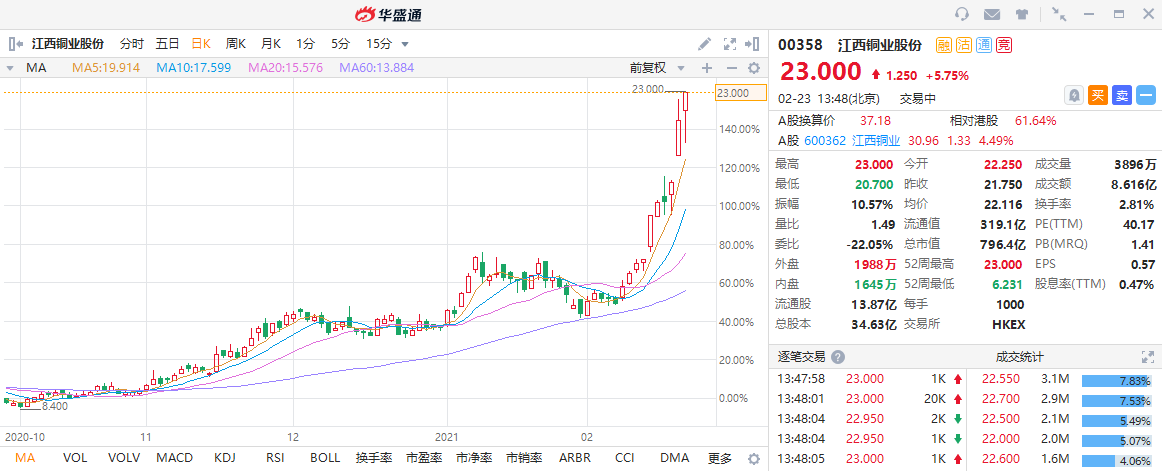Click MA20:15.576 legend value

coord(285,68)
